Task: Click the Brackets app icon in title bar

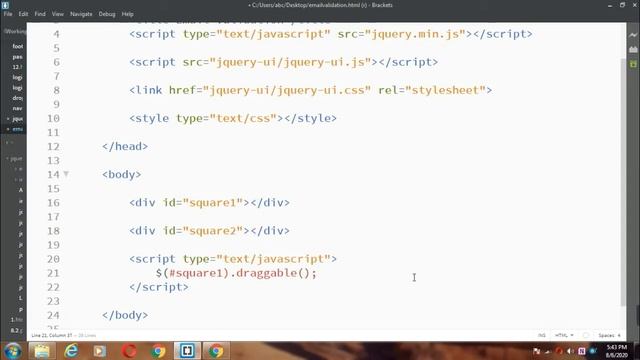Action: pyautogui.click(x=5, y=5)
